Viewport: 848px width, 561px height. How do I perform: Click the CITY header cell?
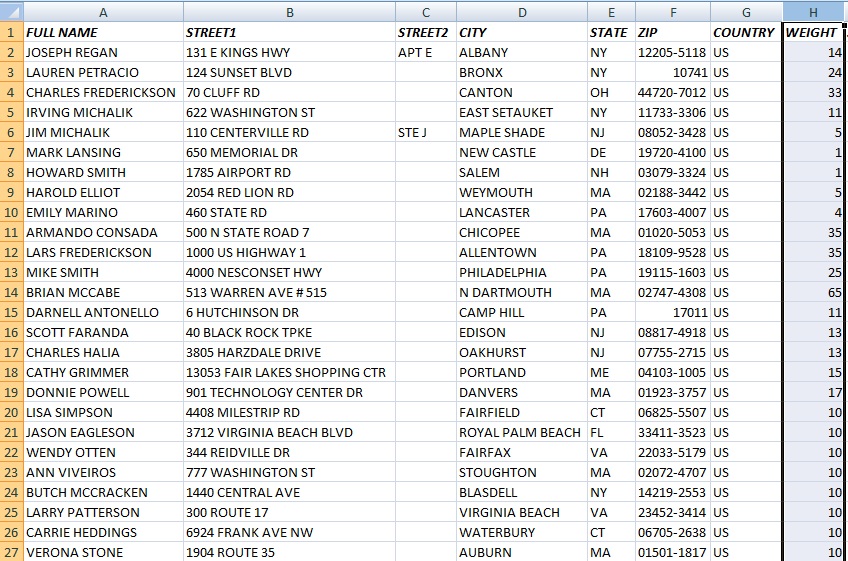522,32
